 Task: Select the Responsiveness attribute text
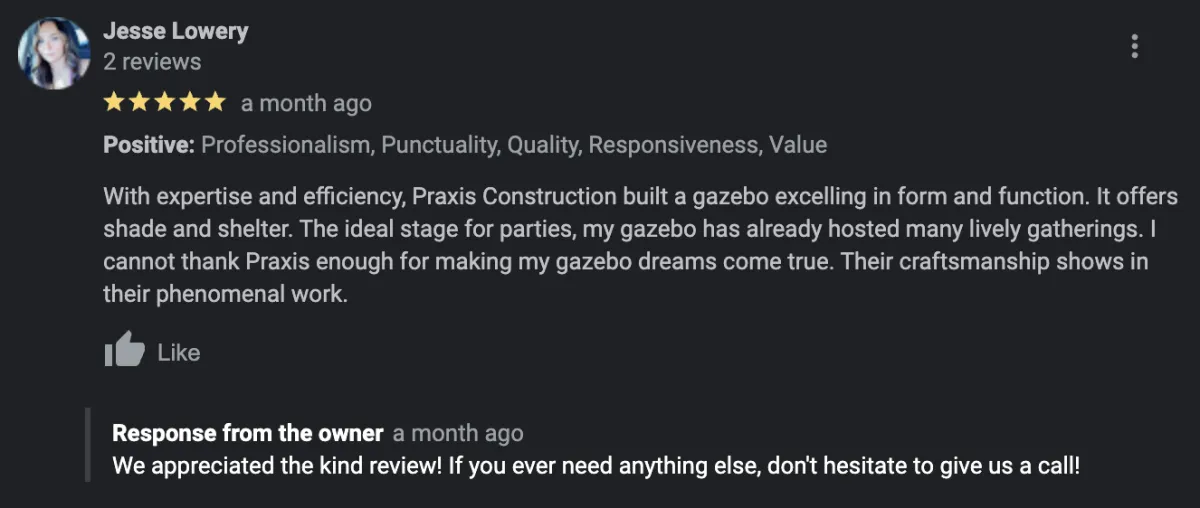tap(675, 145)
